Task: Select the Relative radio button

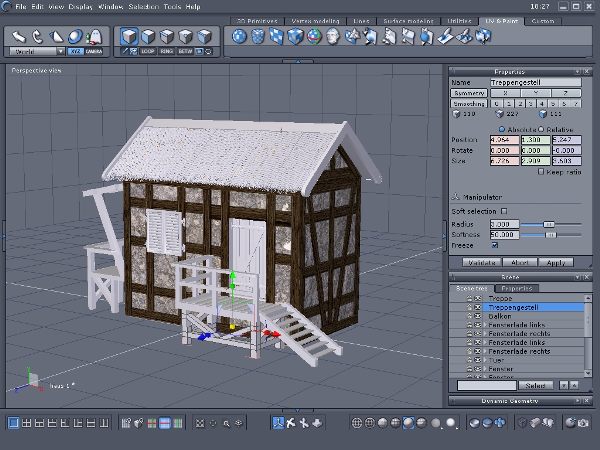Action: (x=541, y=129)
